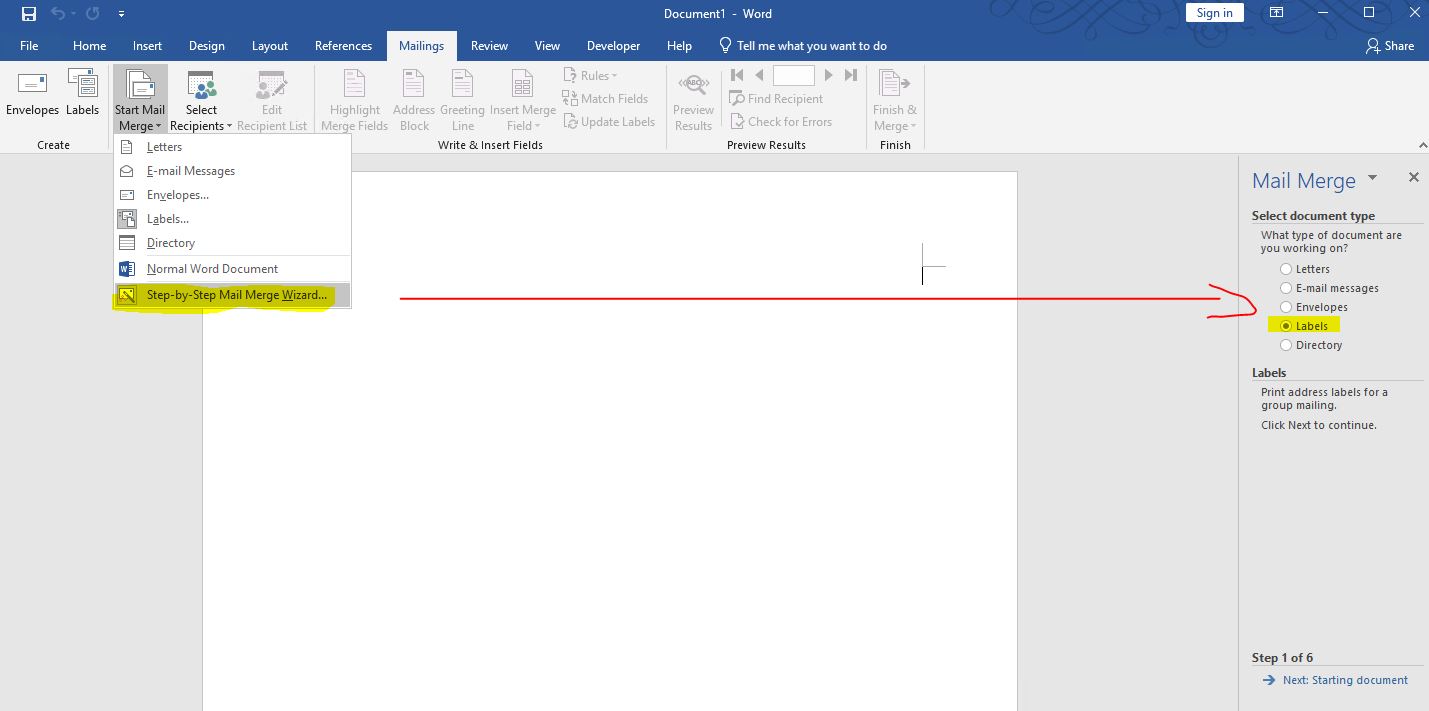
Task: Switch to the View tab
Action: [547, 46]
